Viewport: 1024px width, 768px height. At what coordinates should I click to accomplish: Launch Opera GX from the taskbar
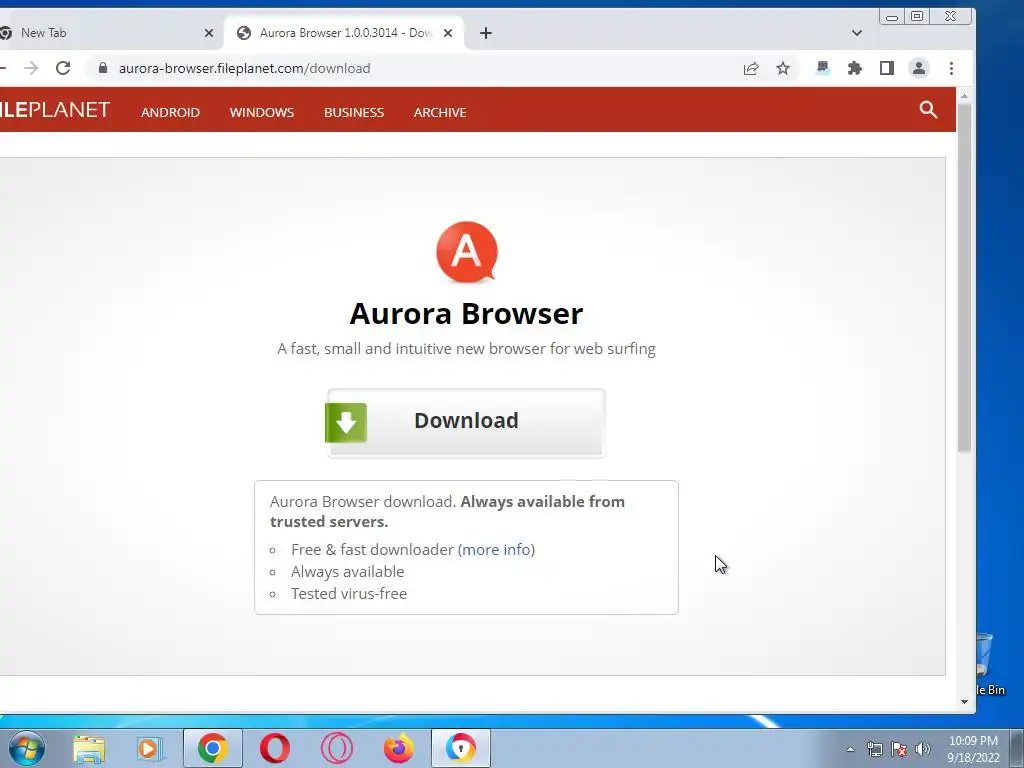[x=337, y=748]
